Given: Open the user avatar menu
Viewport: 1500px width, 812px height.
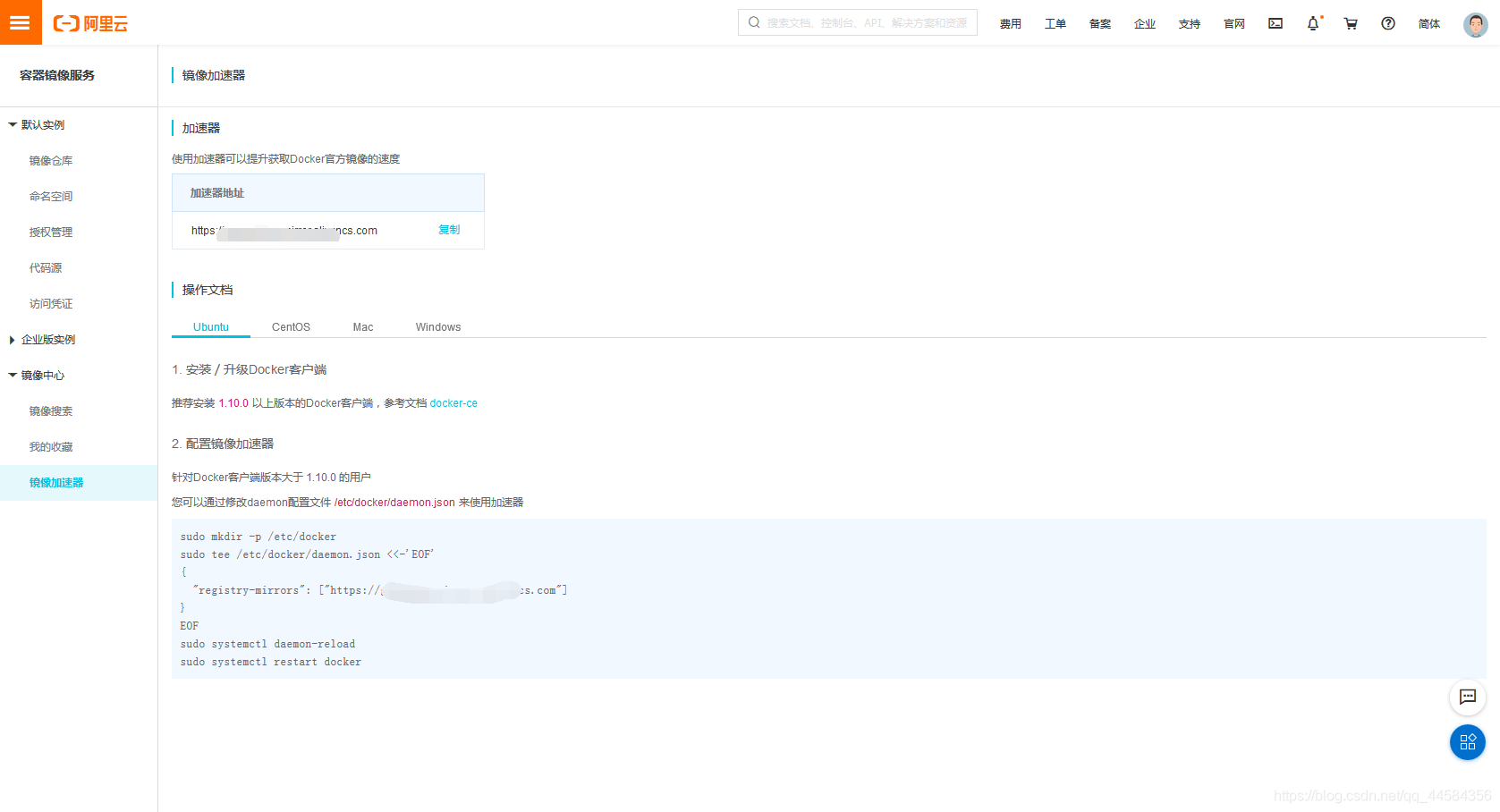Looking at the screenshot, I should tap(1475, 24).
